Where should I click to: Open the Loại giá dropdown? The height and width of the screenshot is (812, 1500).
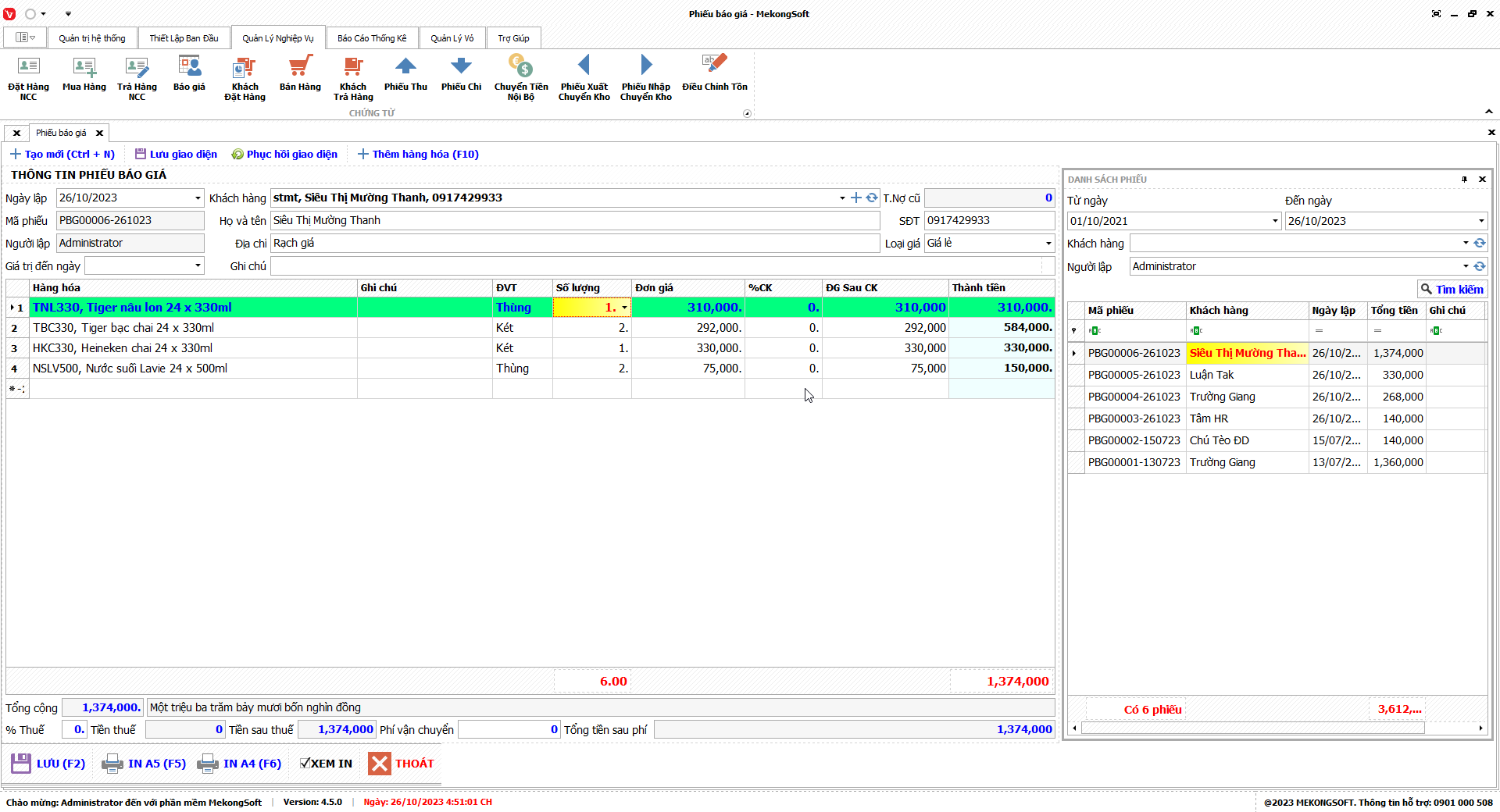point(1048,244)
